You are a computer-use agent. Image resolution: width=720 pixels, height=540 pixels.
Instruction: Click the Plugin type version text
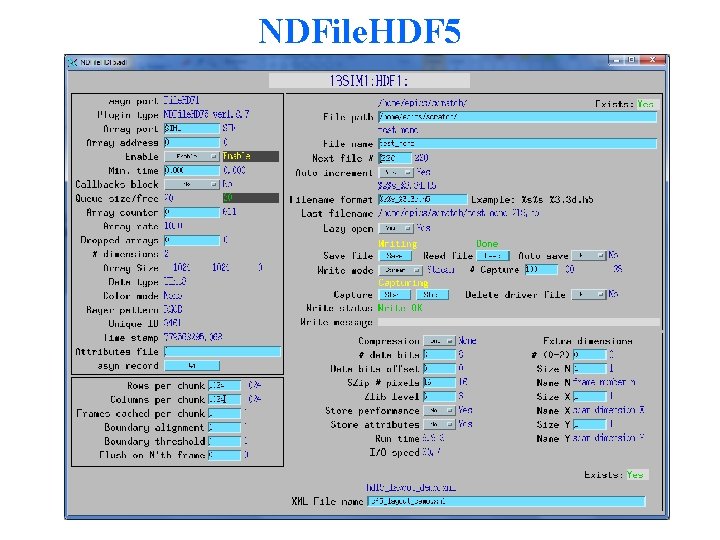coord(207,114)
